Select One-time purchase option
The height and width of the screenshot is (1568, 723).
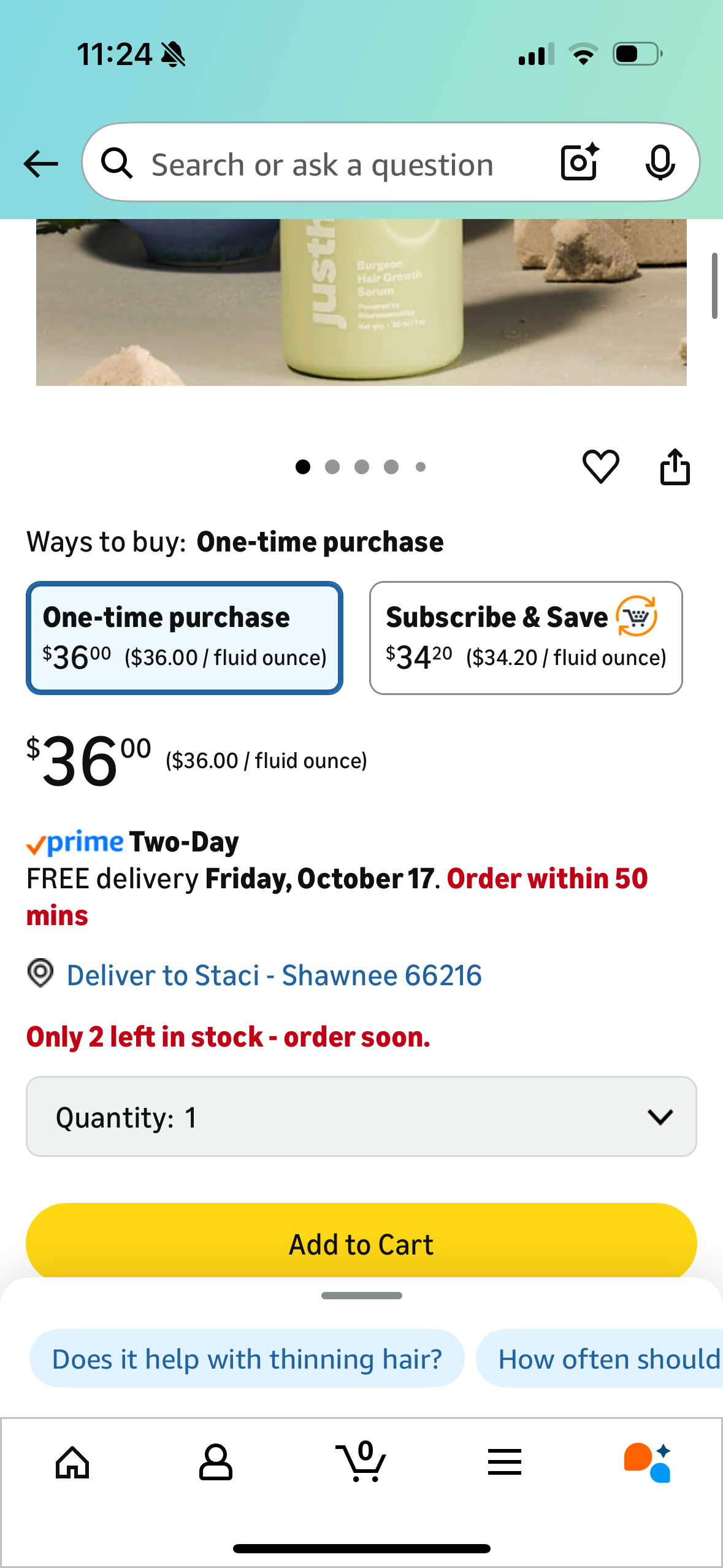point(184,637)
